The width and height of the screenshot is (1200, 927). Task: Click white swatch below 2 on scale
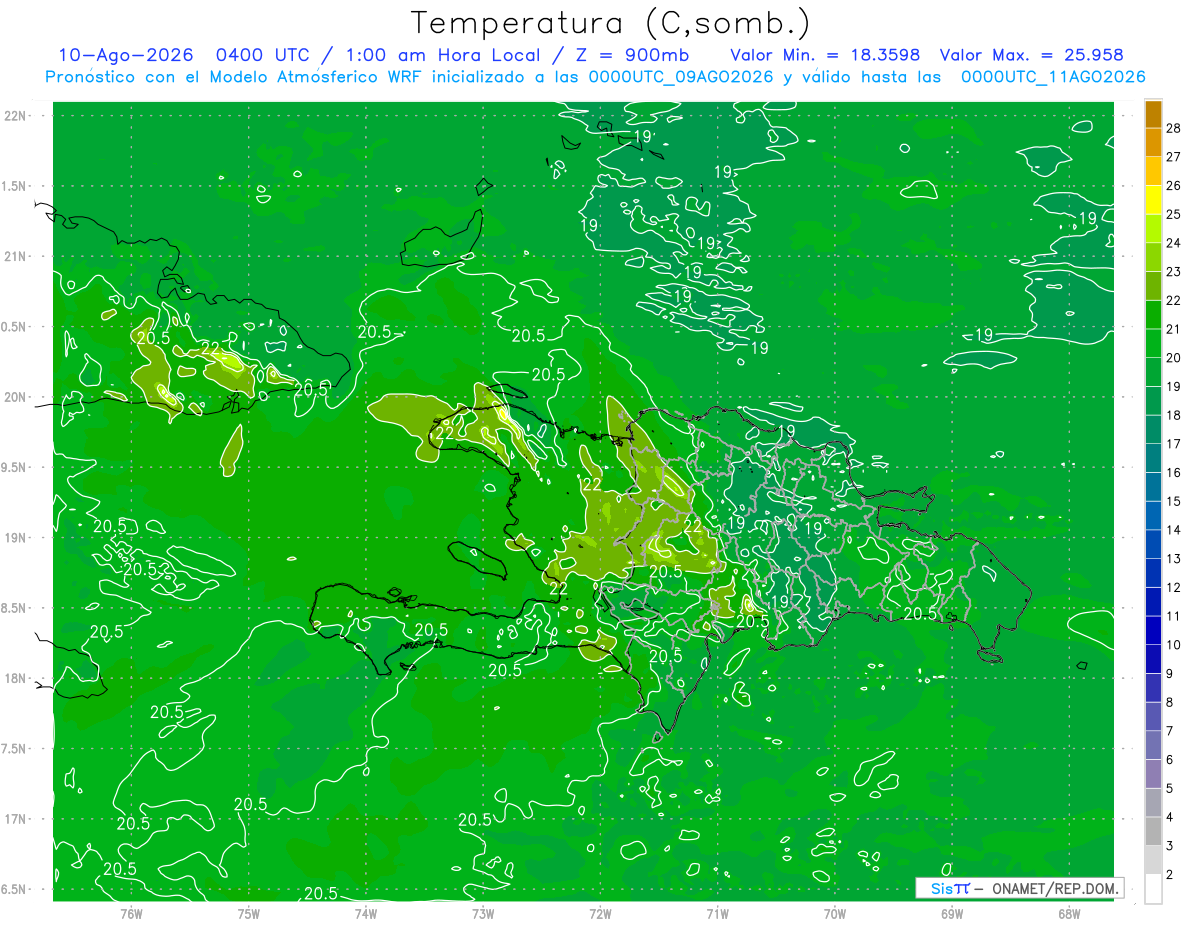[1153, 889]
